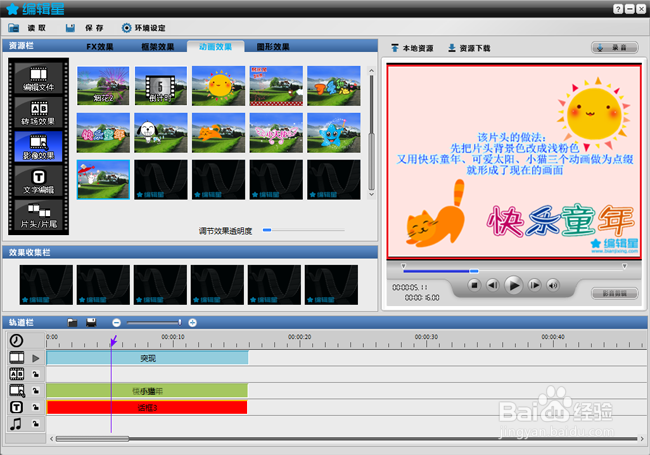Zoom in timeline with plus button

tap(192, 322)
